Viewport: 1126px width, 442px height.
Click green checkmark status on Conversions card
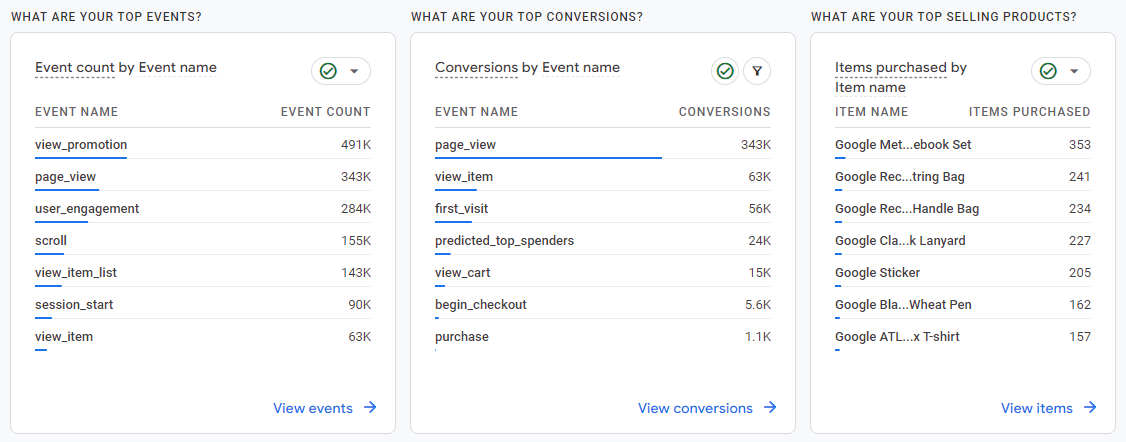725,71
